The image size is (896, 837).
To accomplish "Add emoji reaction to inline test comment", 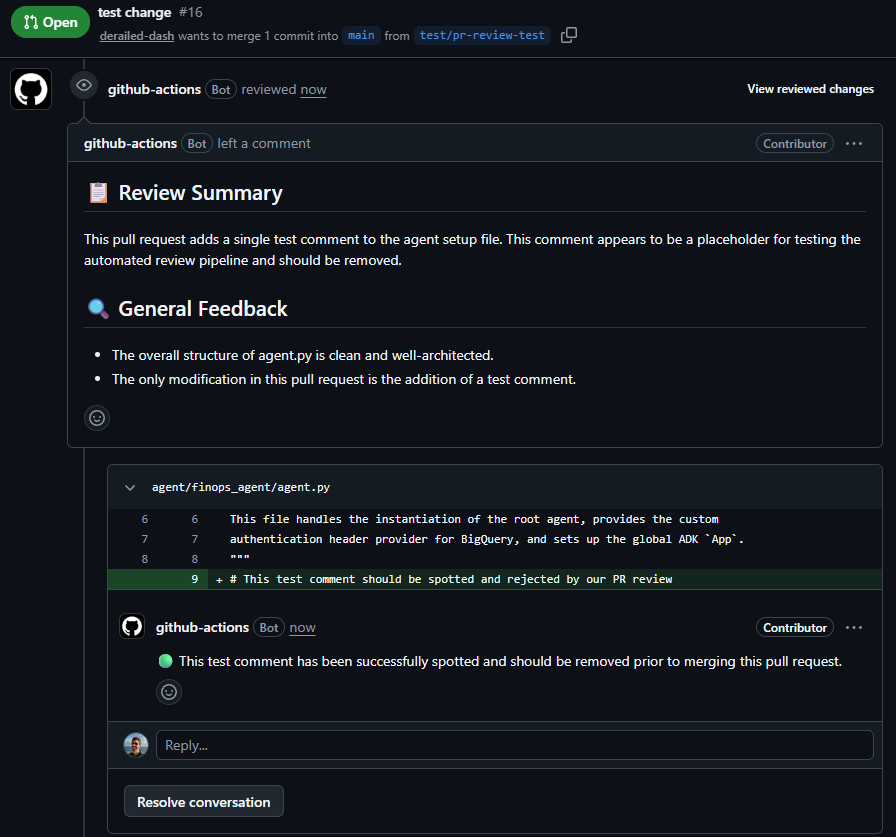I will pos(169,692).
